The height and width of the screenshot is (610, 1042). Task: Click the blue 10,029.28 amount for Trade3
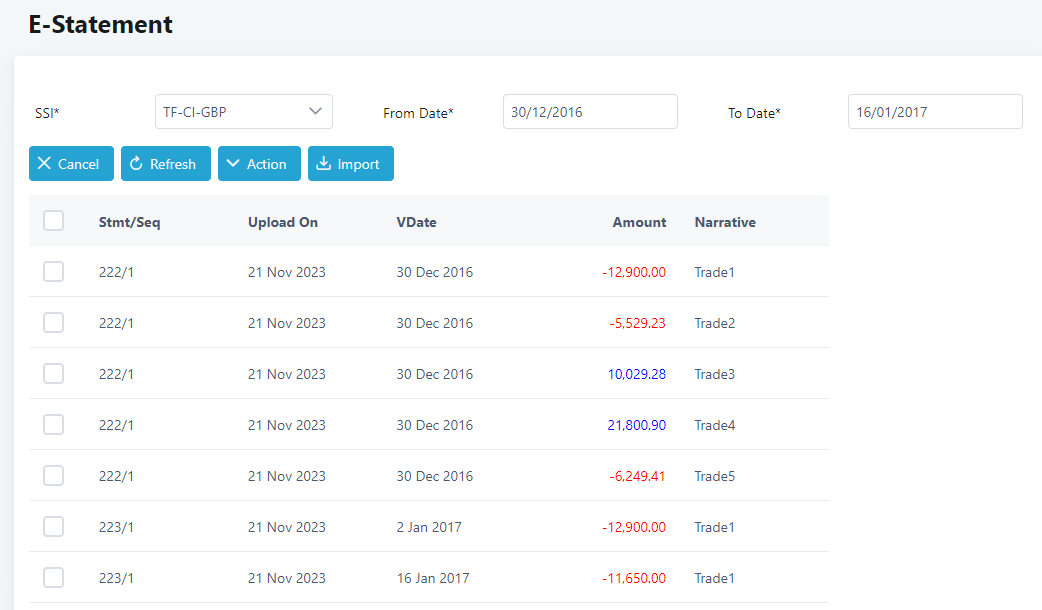[636, 374]
